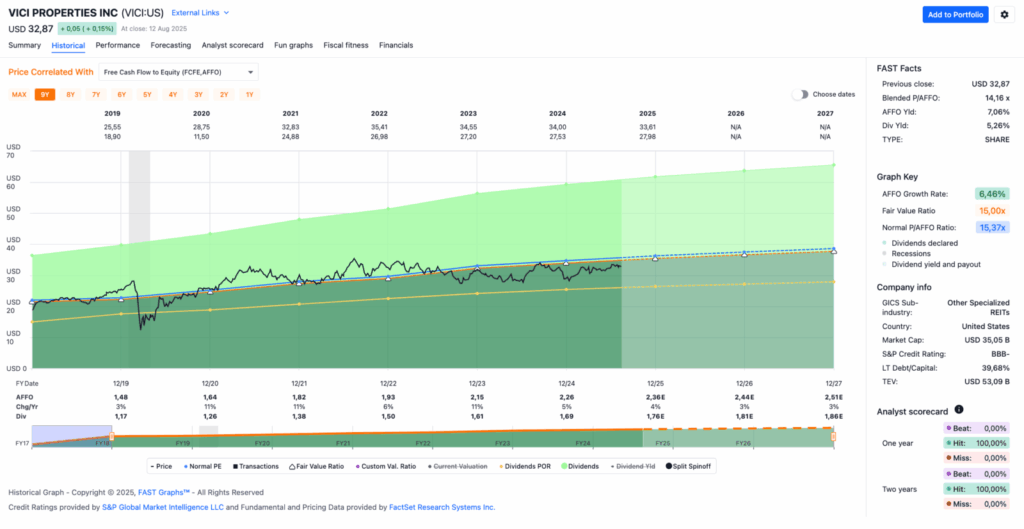The image size is (1024, 529).
Task: Select the 9Y time range
Action: pyautogui.click(x=44, y=95)
